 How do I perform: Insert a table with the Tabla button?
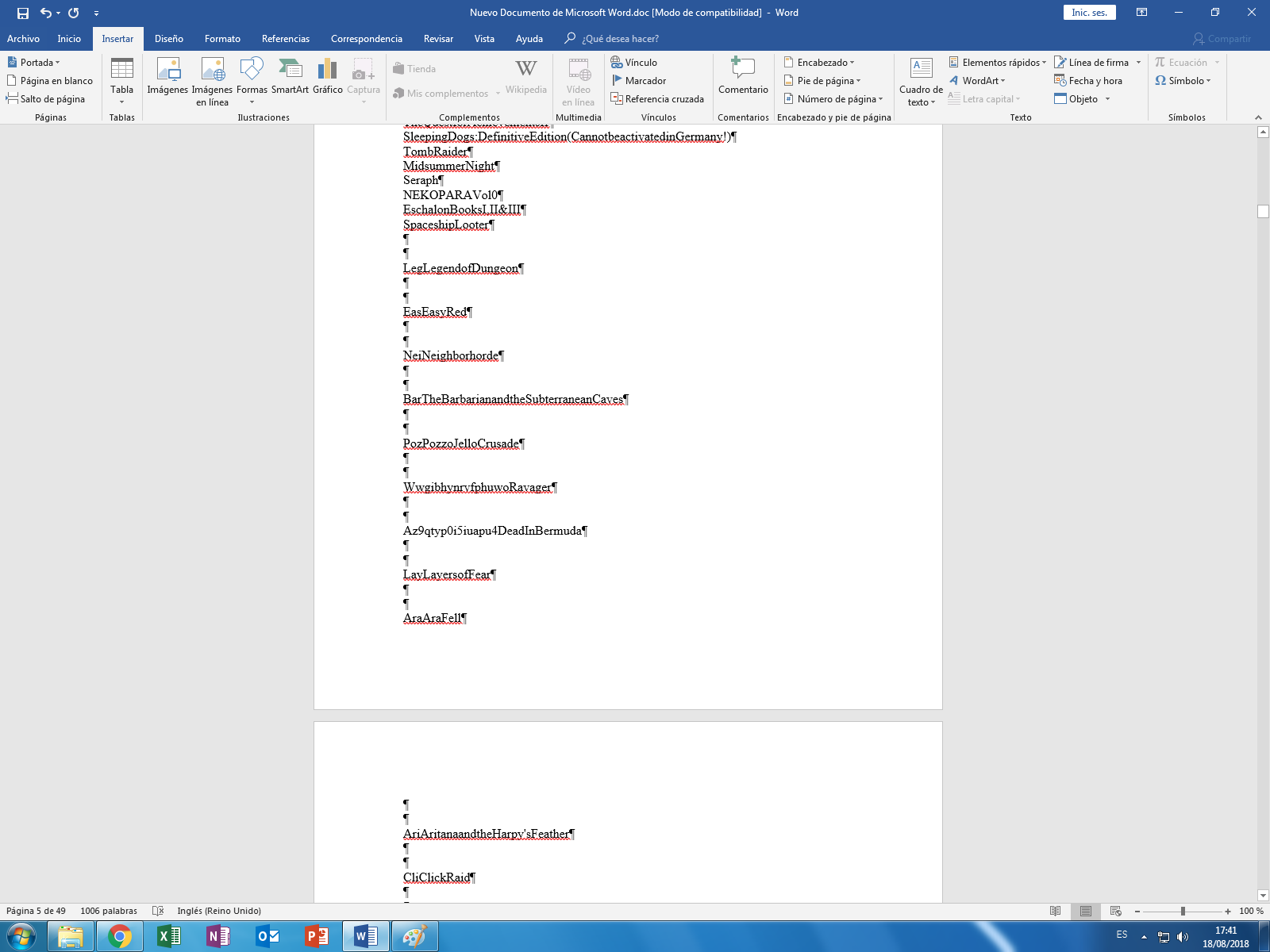(x=122, y=82)
